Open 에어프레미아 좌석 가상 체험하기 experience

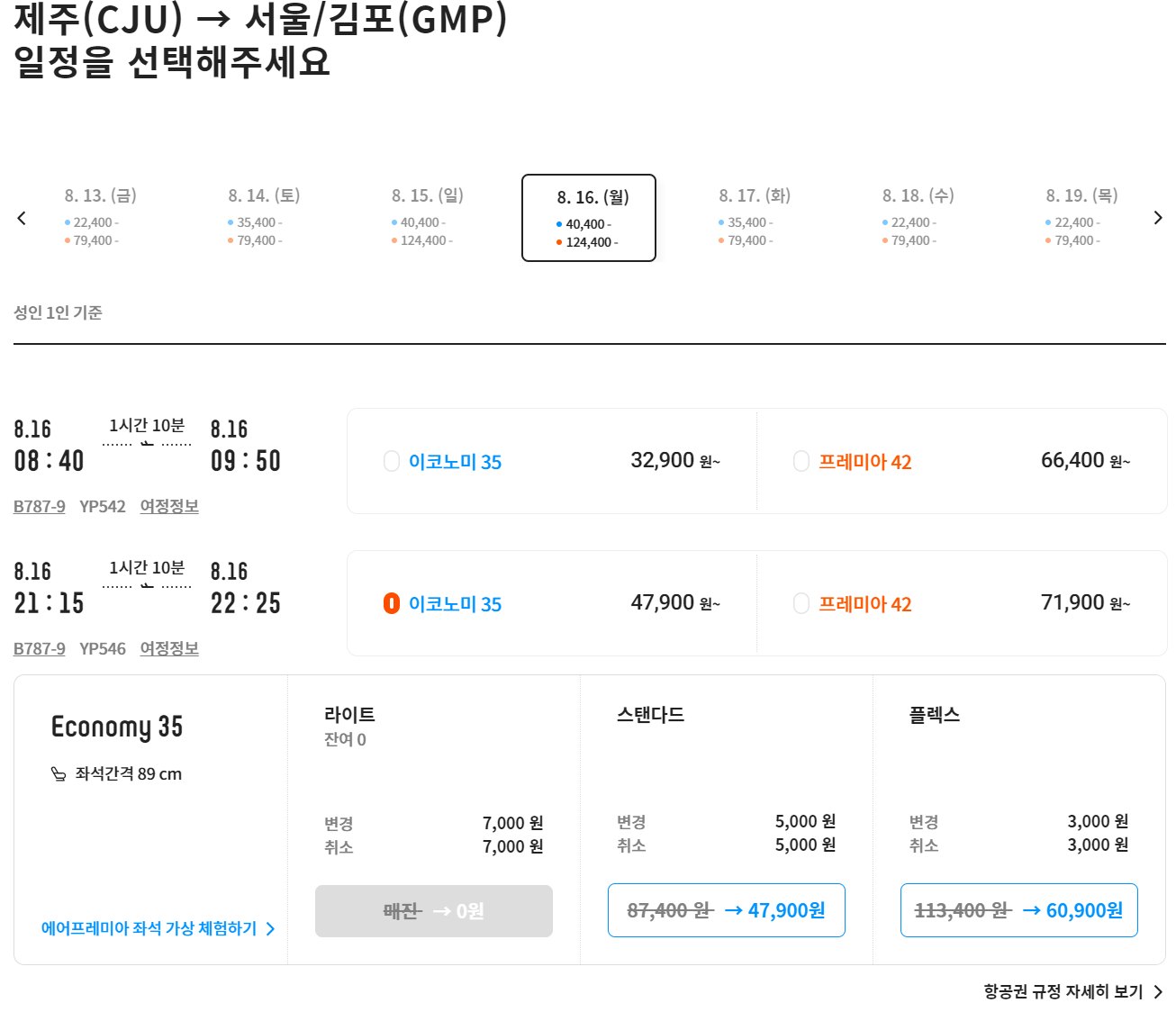pos(149,929)
